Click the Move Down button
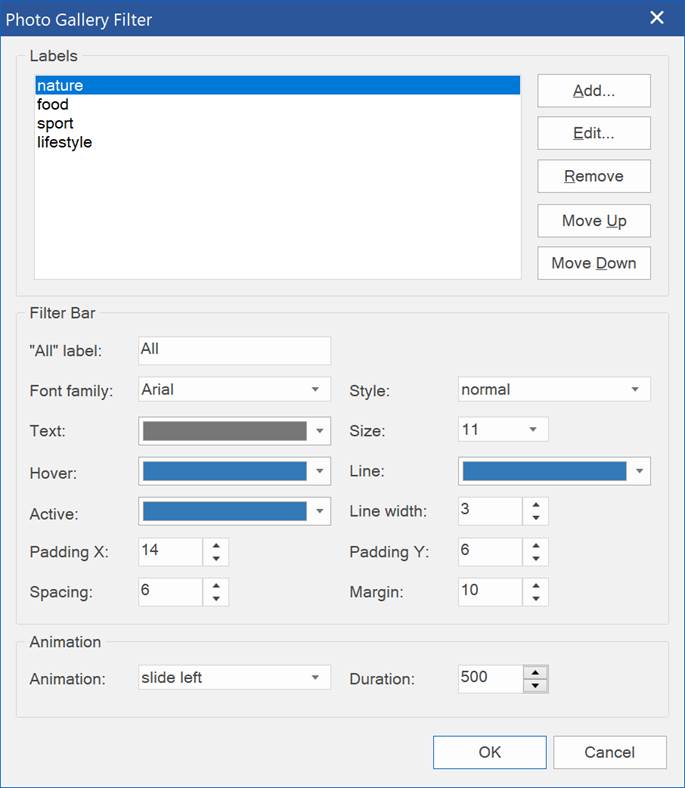The width and height of the screenshot is (685, 788). point(594,263)
